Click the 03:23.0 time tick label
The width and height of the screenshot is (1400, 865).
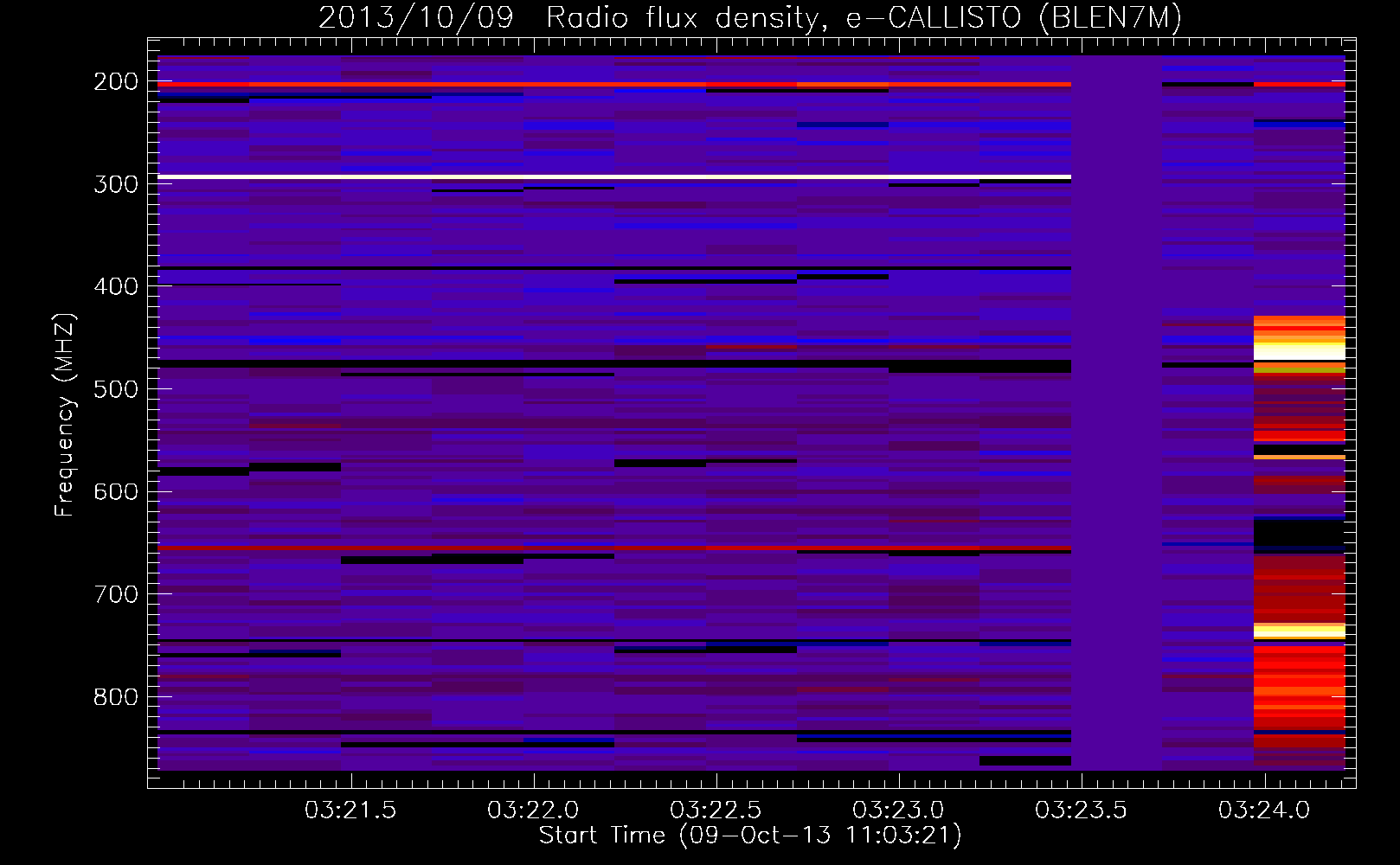pyautogui.click(x=898, y=811)
